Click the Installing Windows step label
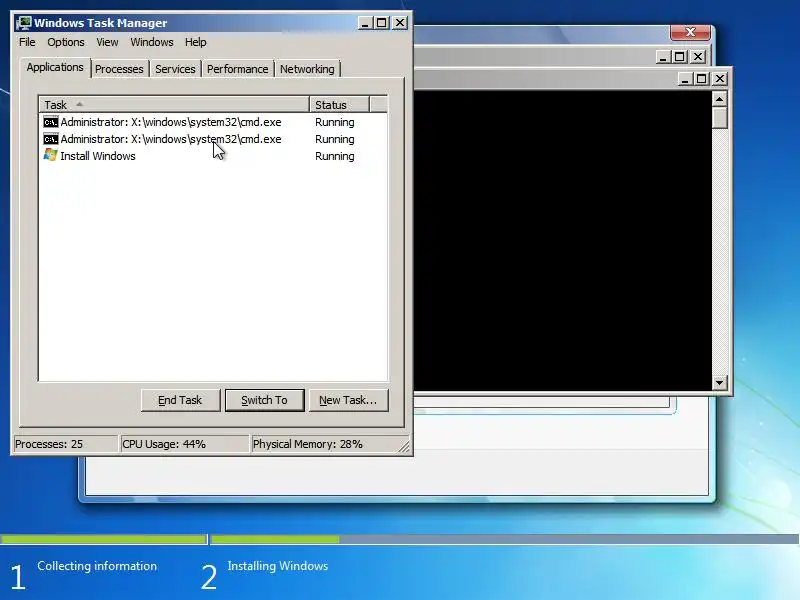Viewport: 800px width, 600px height. pos(278,566)
